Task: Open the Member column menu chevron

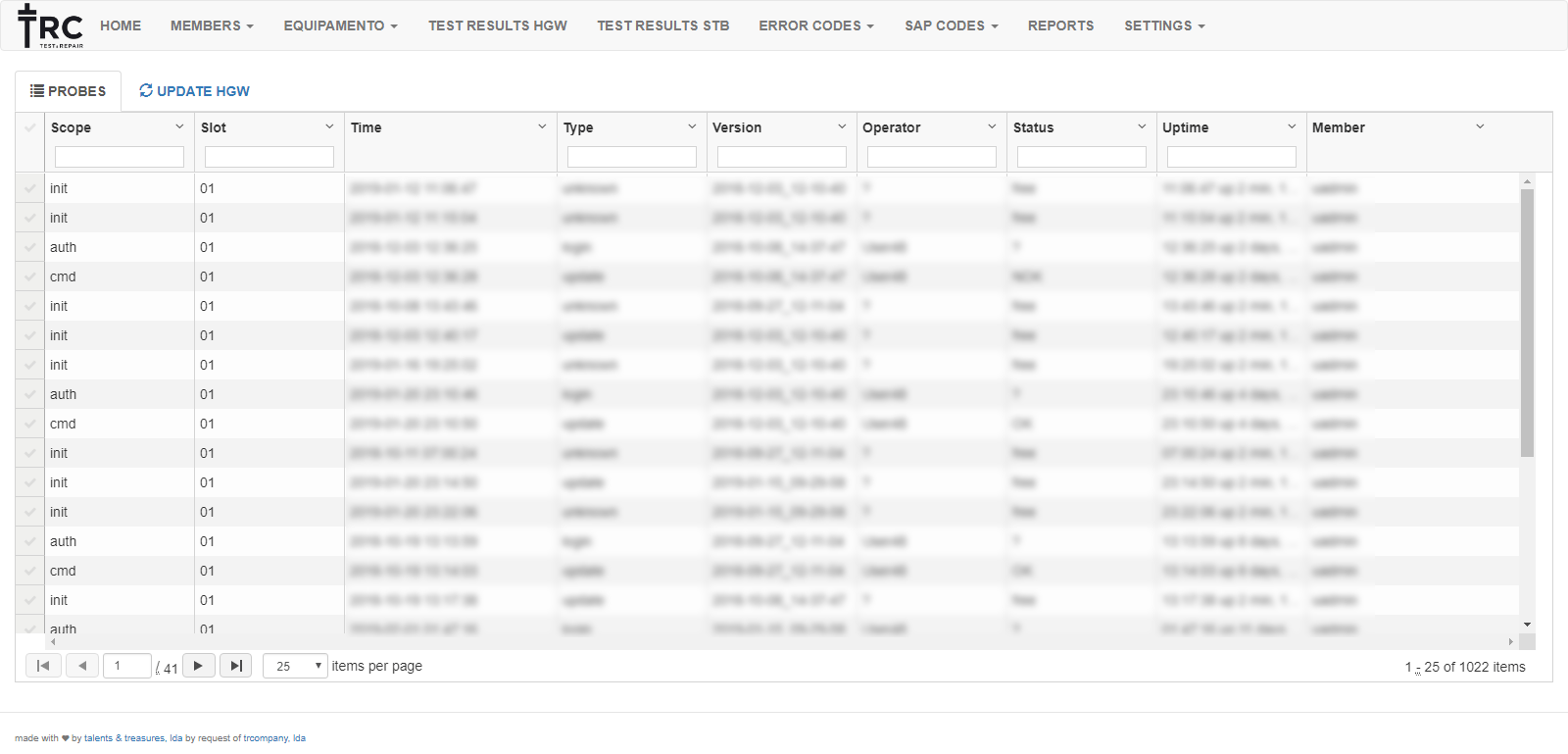Action: [x=1480, y=126]
